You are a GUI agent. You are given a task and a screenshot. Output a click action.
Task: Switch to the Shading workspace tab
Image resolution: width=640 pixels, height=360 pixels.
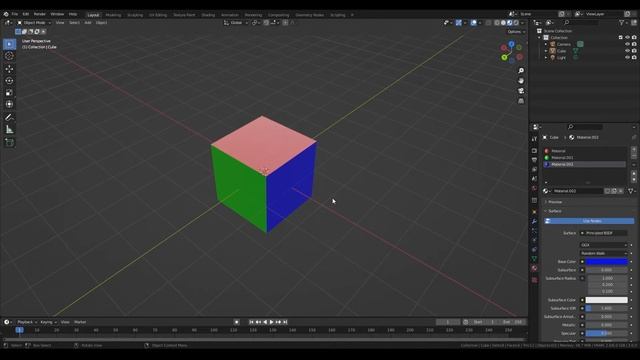pos(208,15)
